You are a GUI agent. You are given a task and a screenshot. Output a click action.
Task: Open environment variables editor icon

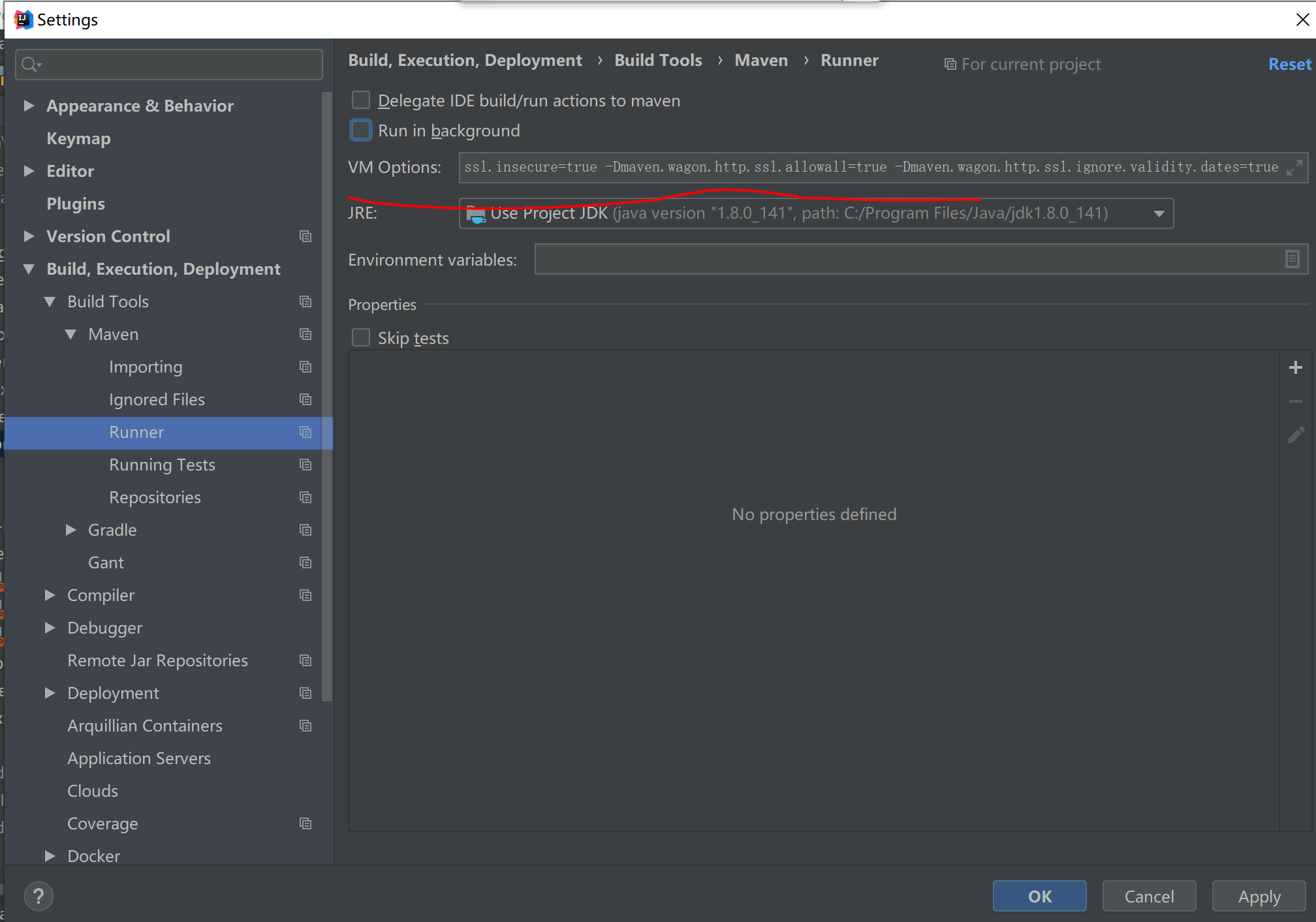tap(1292, 260)
